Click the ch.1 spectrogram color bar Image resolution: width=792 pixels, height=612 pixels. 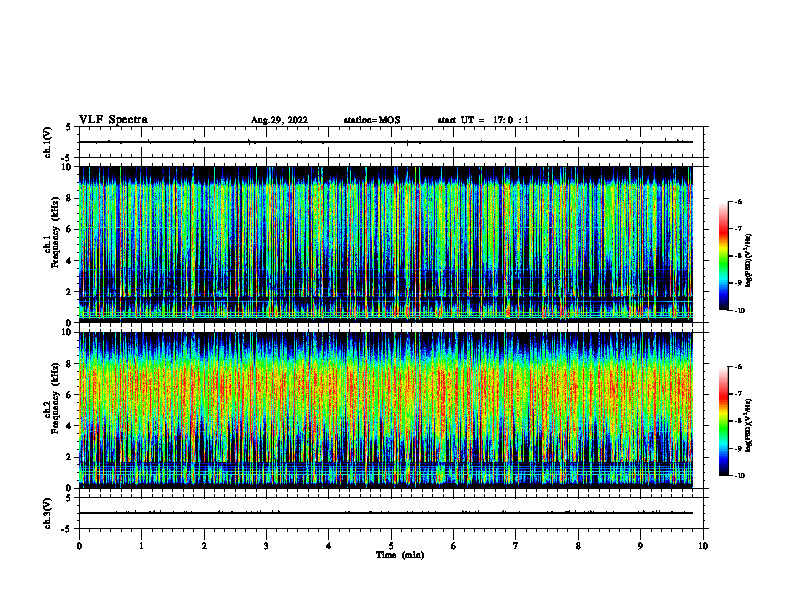coord(723,256)
